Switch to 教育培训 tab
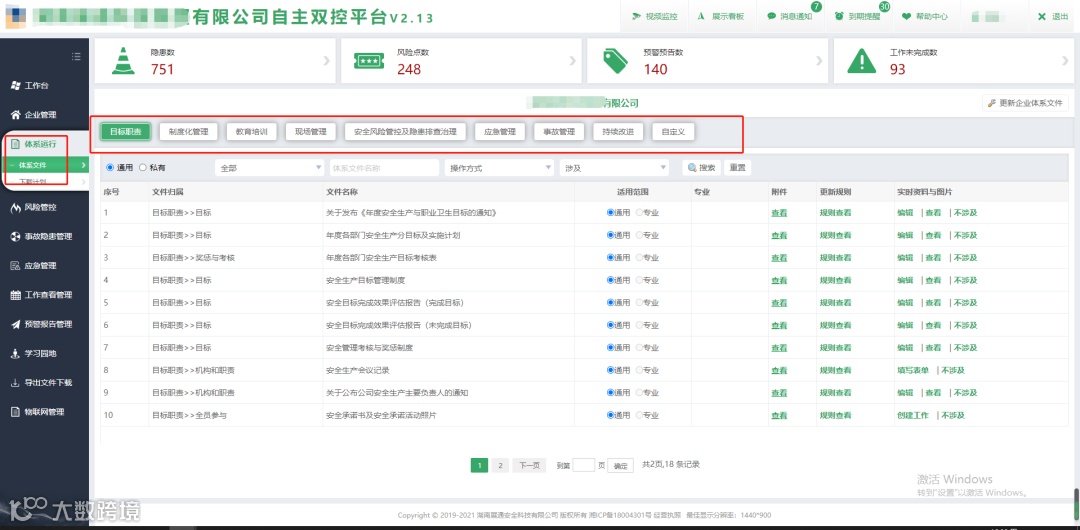The image size is (1080, 530). click(x=251, y=132)
